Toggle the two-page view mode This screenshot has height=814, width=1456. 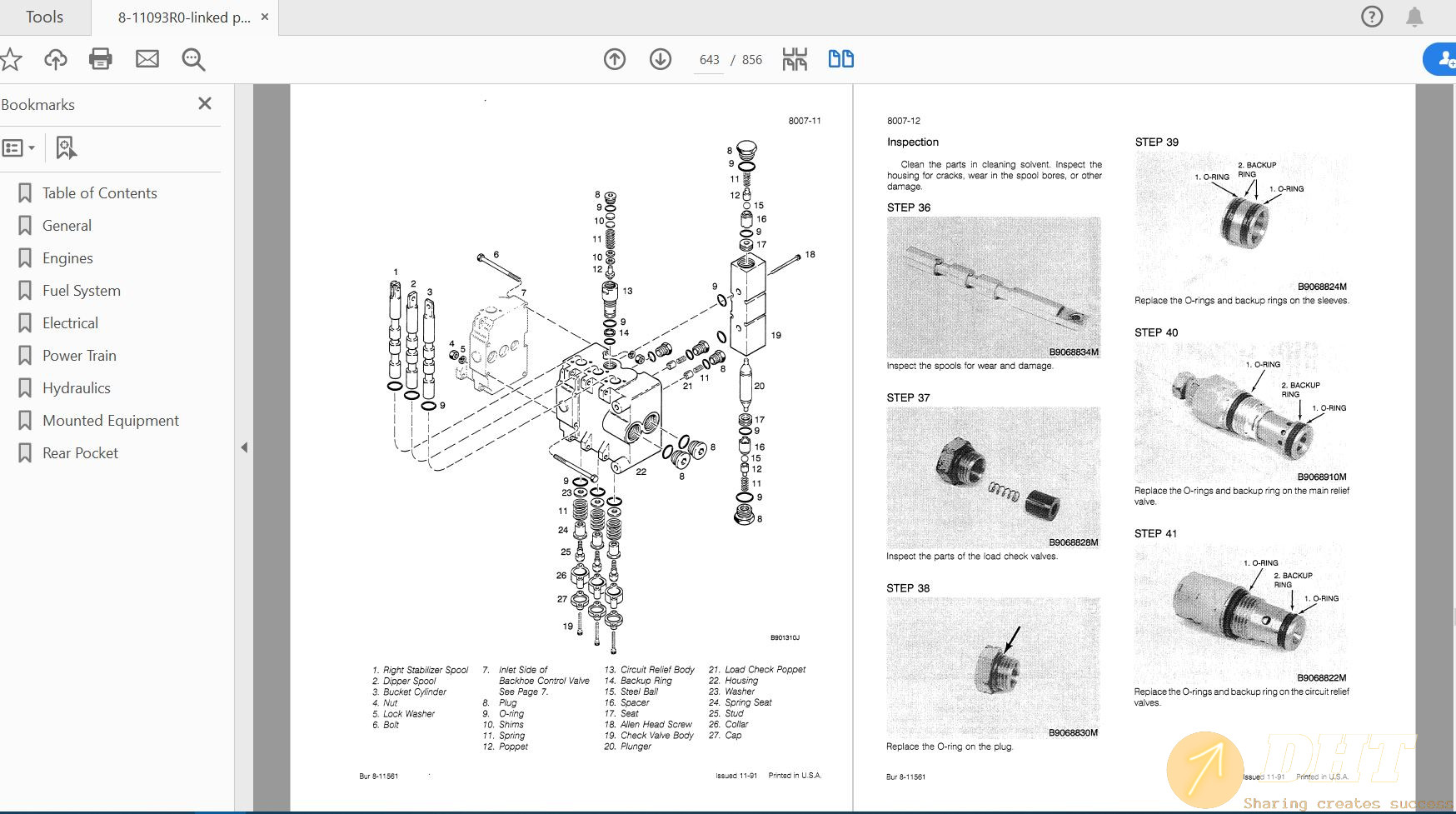840,59
